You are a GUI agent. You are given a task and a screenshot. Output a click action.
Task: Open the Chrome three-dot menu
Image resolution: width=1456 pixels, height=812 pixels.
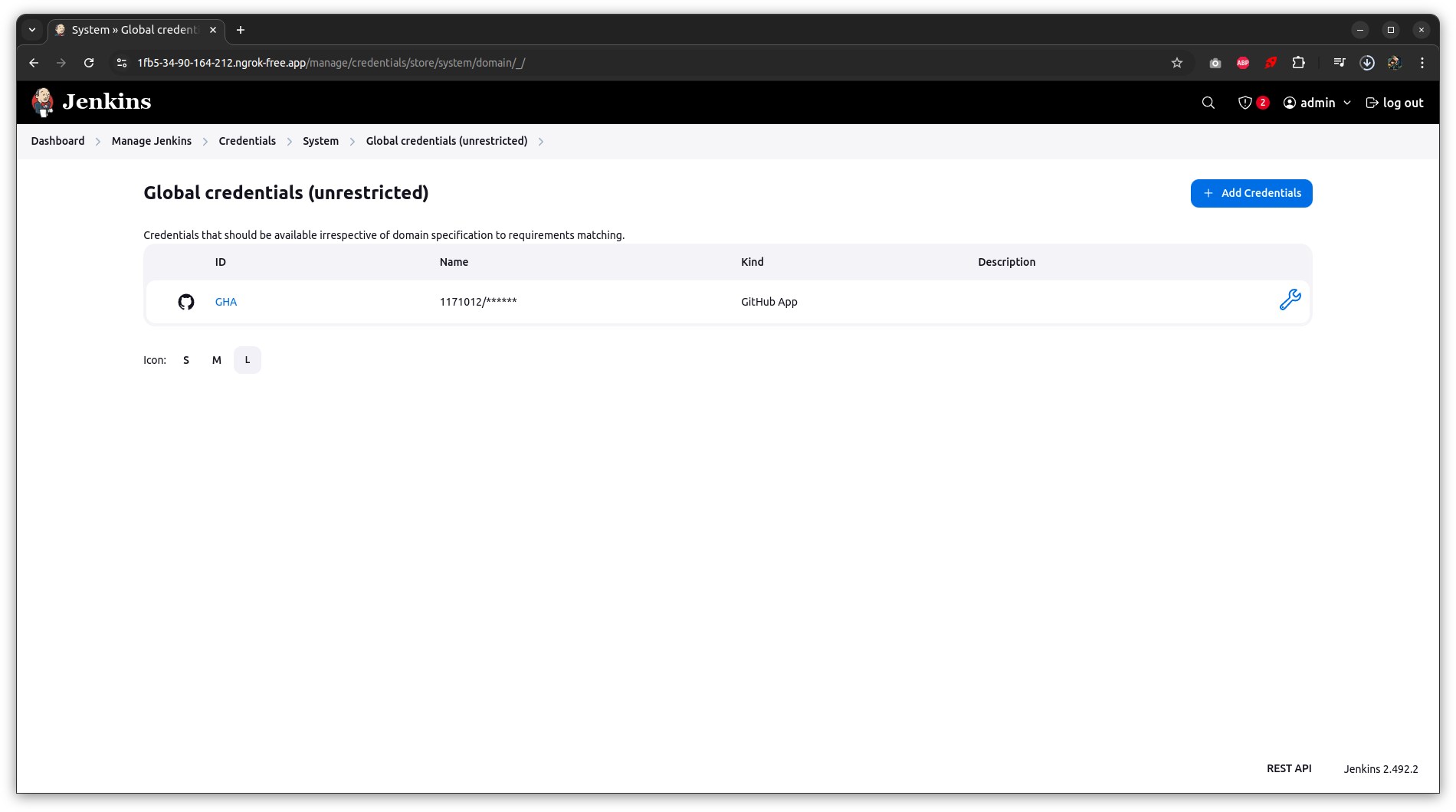pos(1422,63)
